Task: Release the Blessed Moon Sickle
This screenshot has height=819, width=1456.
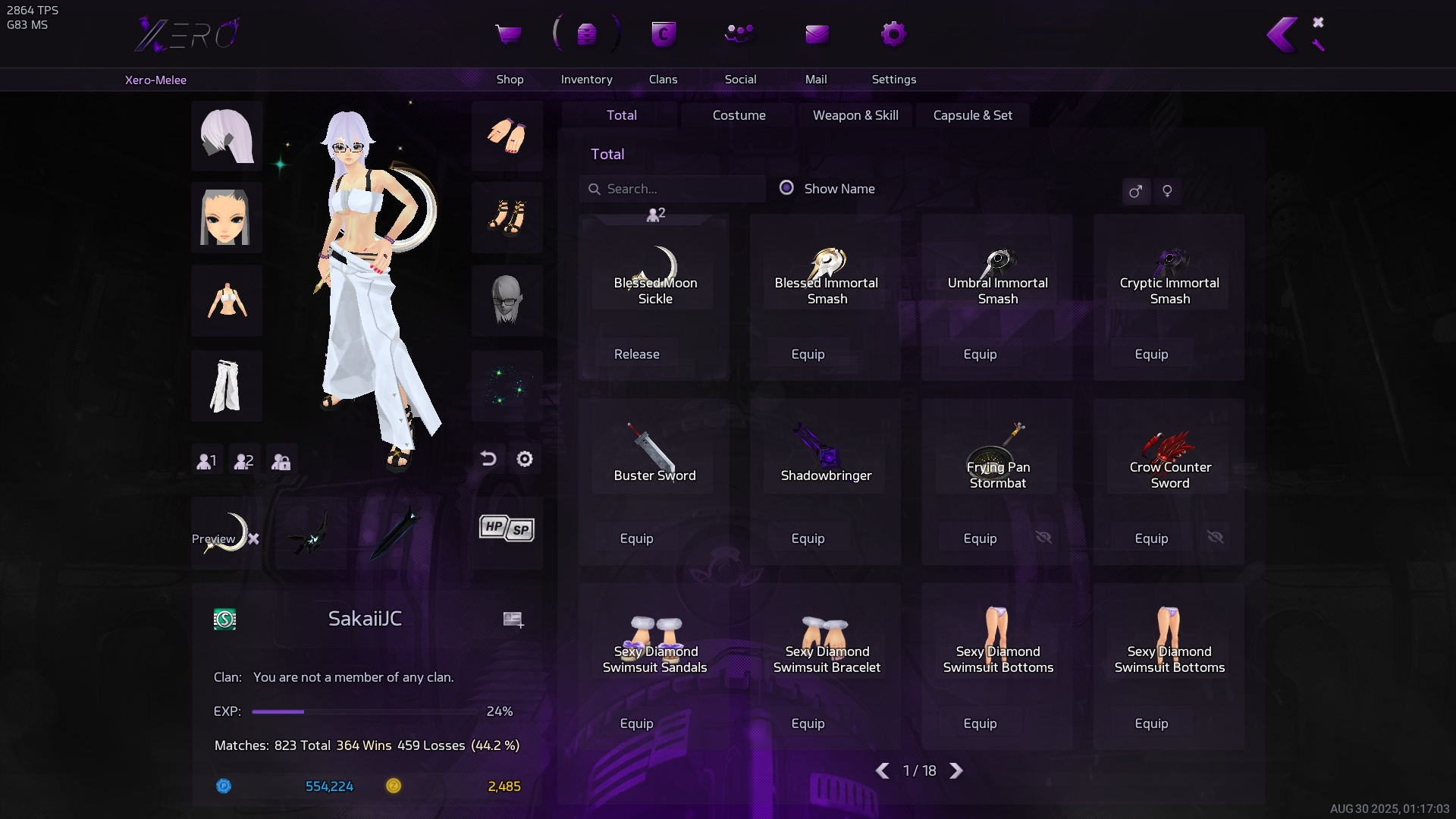Action: 636,354
